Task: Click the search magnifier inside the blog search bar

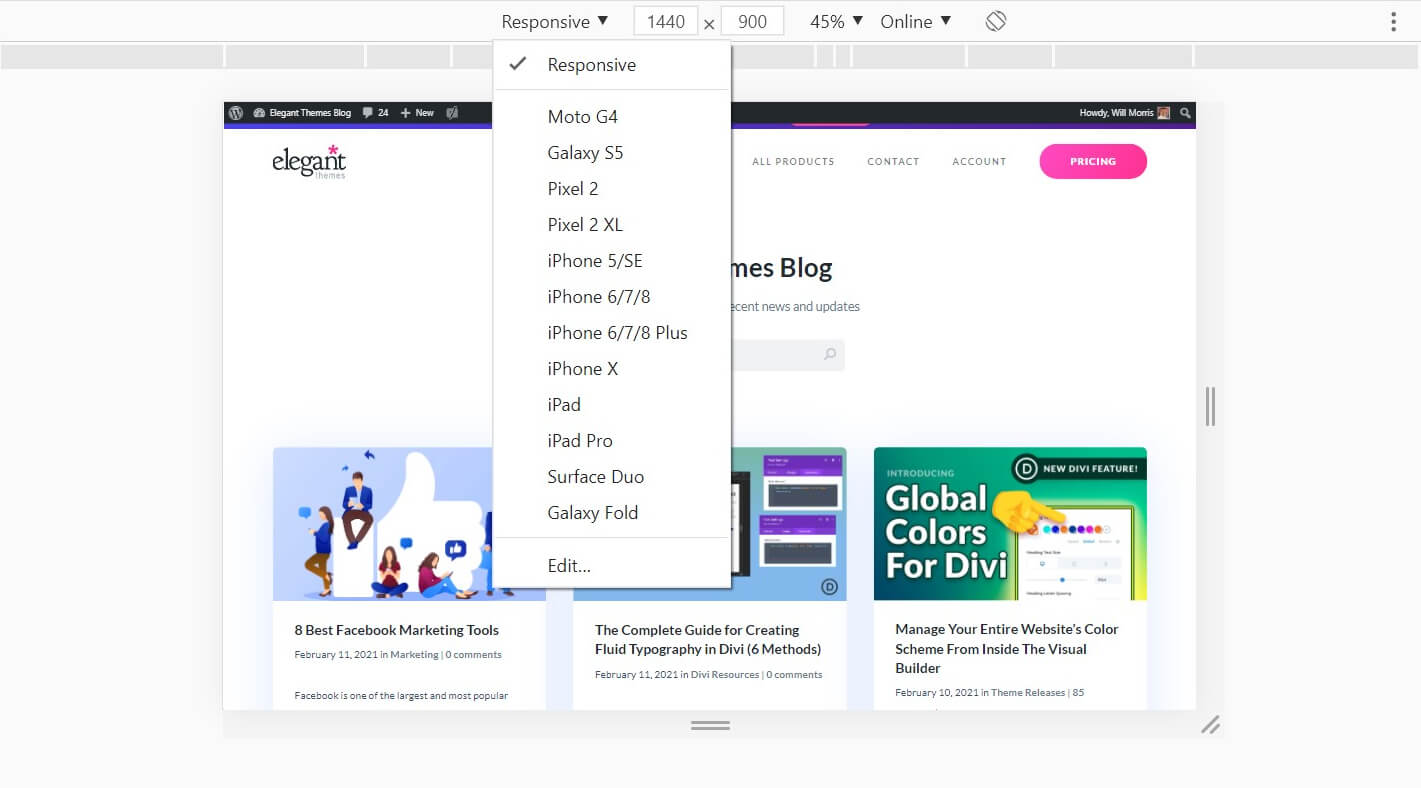Action: [830, 354]
